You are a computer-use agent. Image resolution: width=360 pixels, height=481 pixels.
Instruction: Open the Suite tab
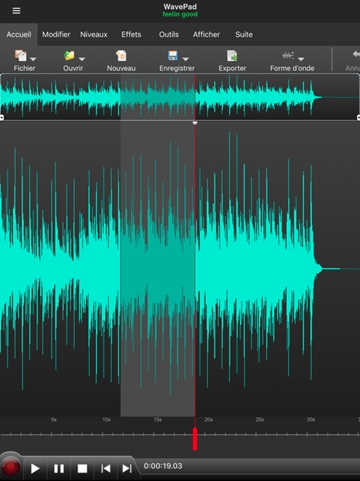coord(244,34)
